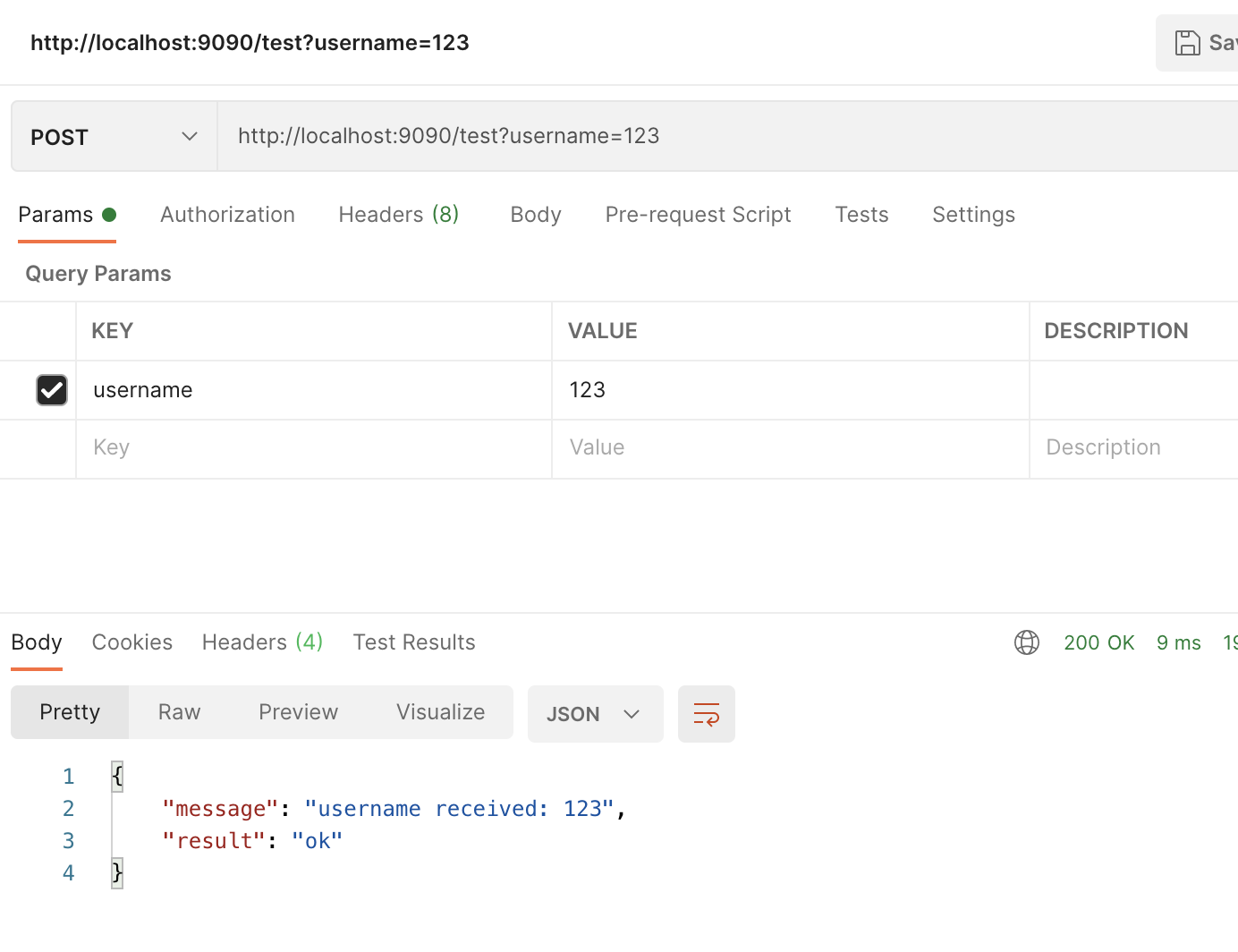Click the 200 OK status indicator
Screen dimensions: 1238x952
tap(1098, 642)
